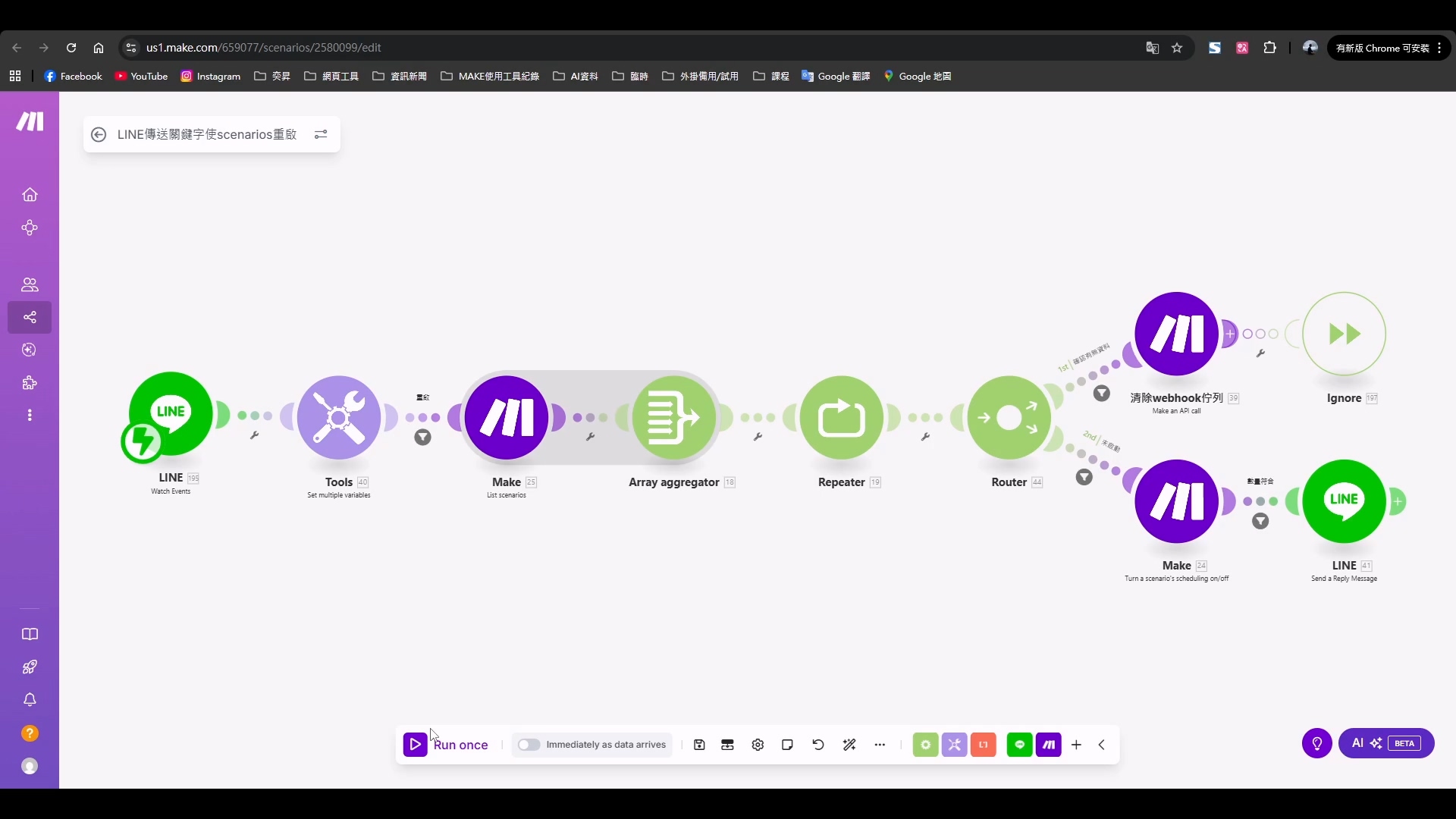Select the green Flow control favorite
The height and width of the screenshot is (819, 1456).
[x=925, y=745]
